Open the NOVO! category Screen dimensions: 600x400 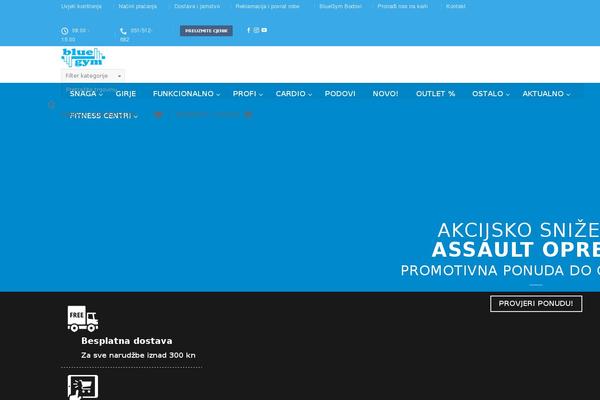(385, 94)
